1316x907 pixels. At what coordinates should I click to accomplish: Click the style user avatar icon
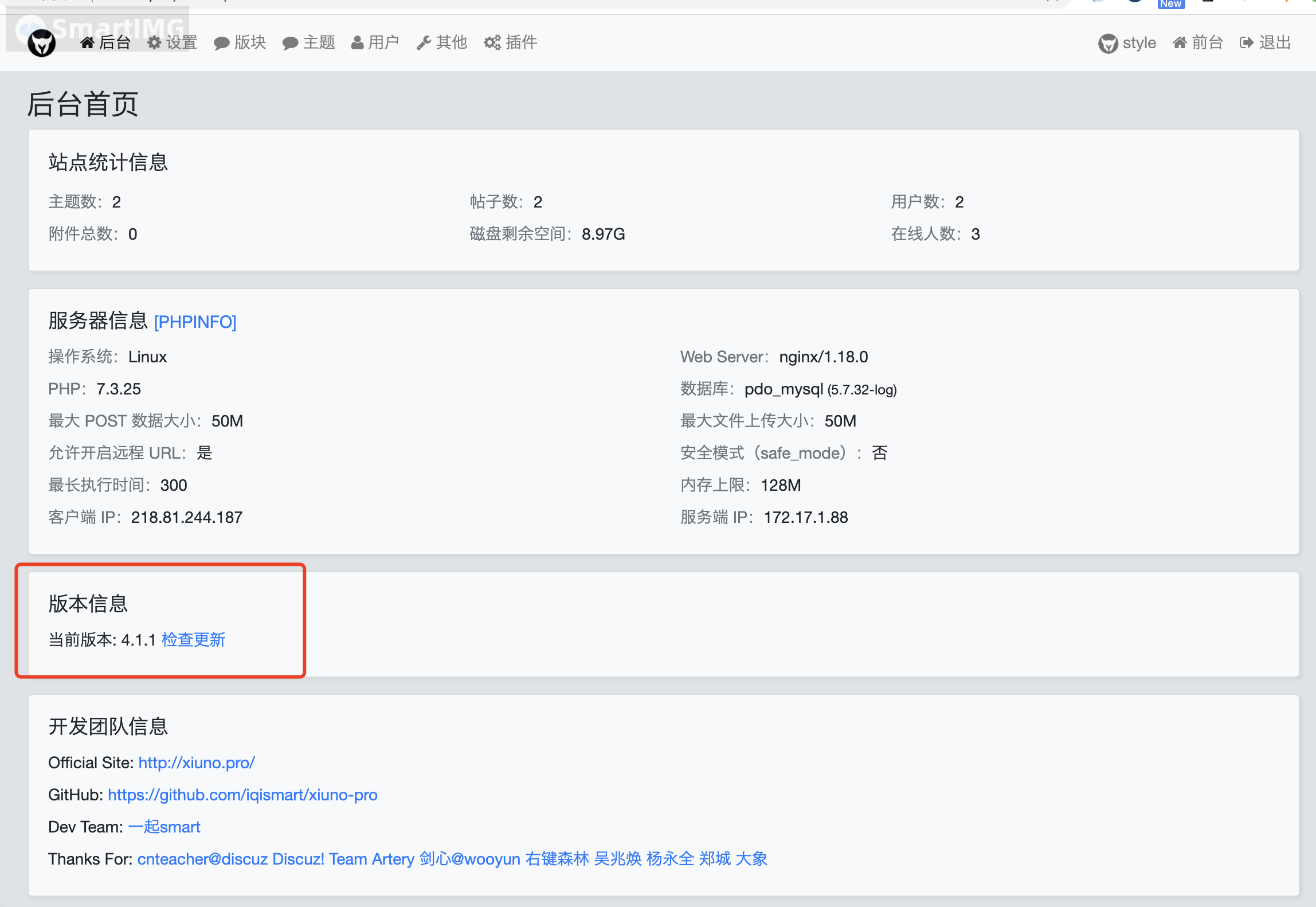(1108, 44)
